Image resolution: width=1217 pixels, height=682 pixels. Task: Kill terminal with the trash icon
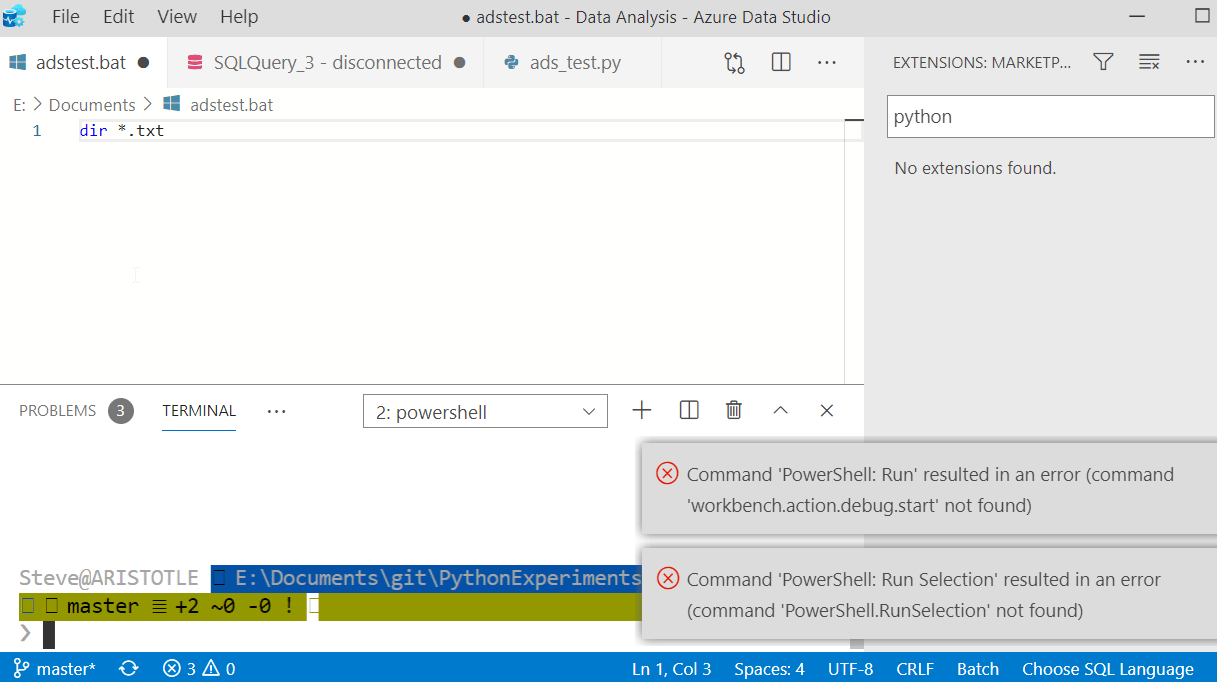pyautogui.click(x=734, y=410)
